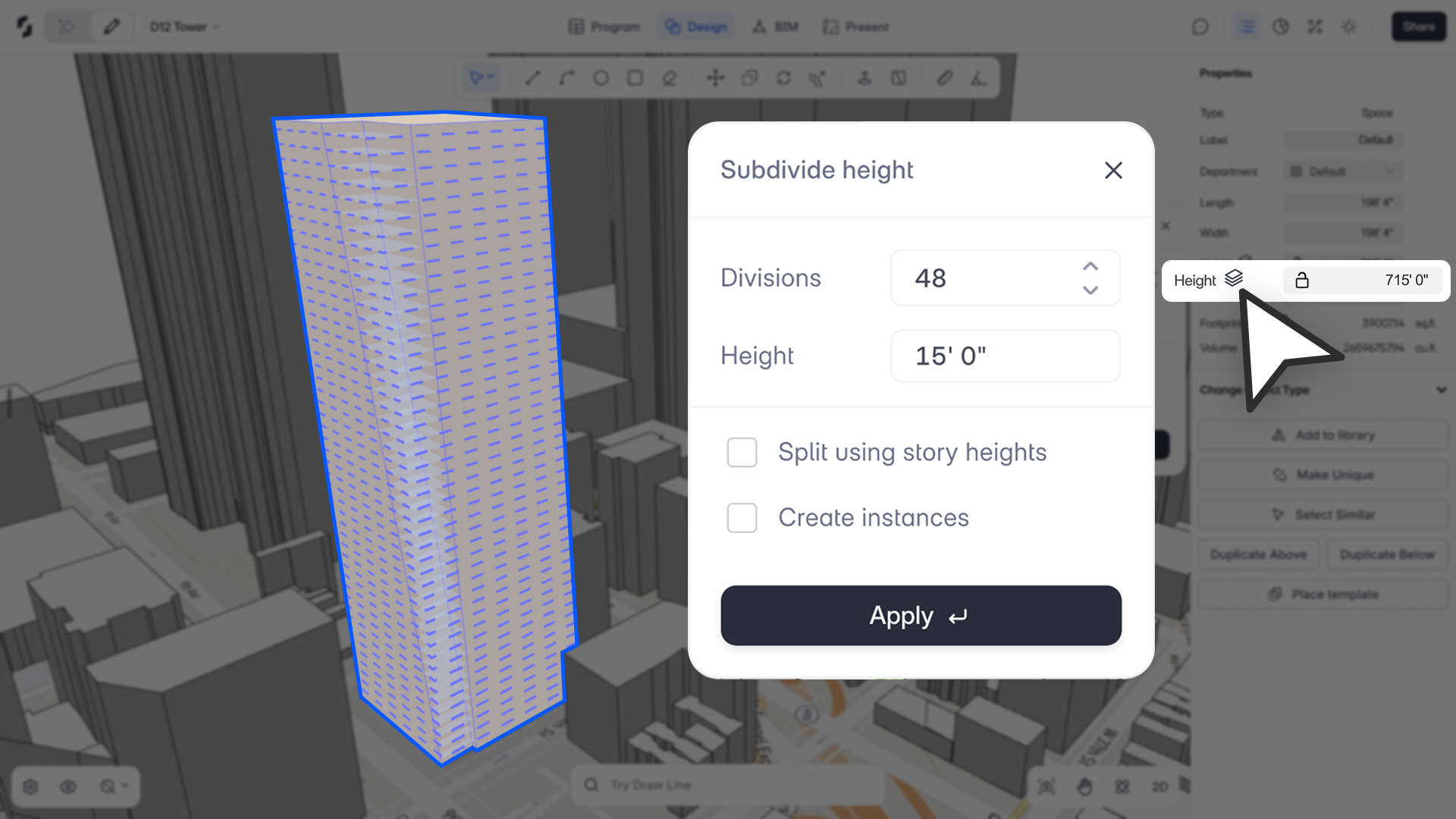
Task: Click the layers icon beside Height
Action: coord(1234,278)
